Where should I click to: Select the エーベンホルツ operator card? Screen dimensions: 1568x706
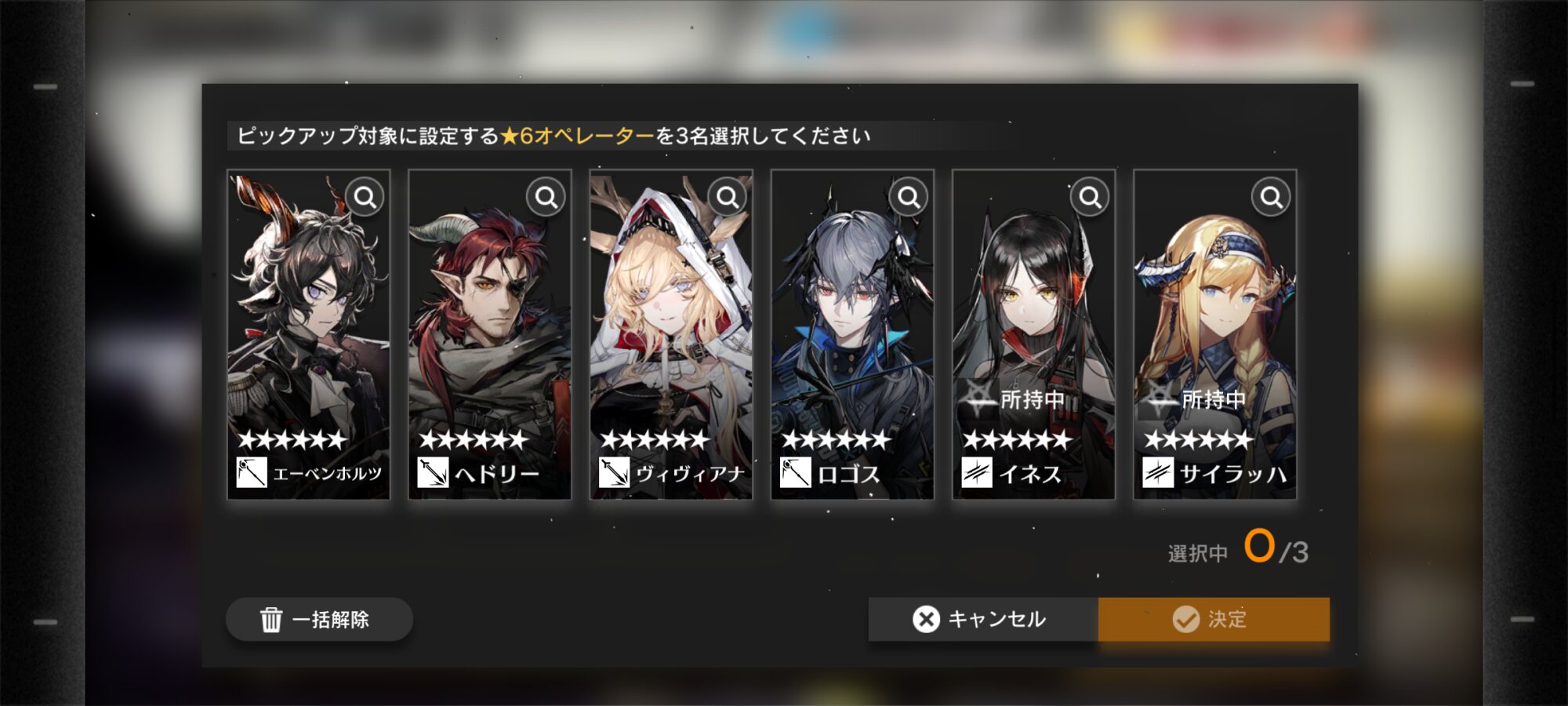[309, 334]
